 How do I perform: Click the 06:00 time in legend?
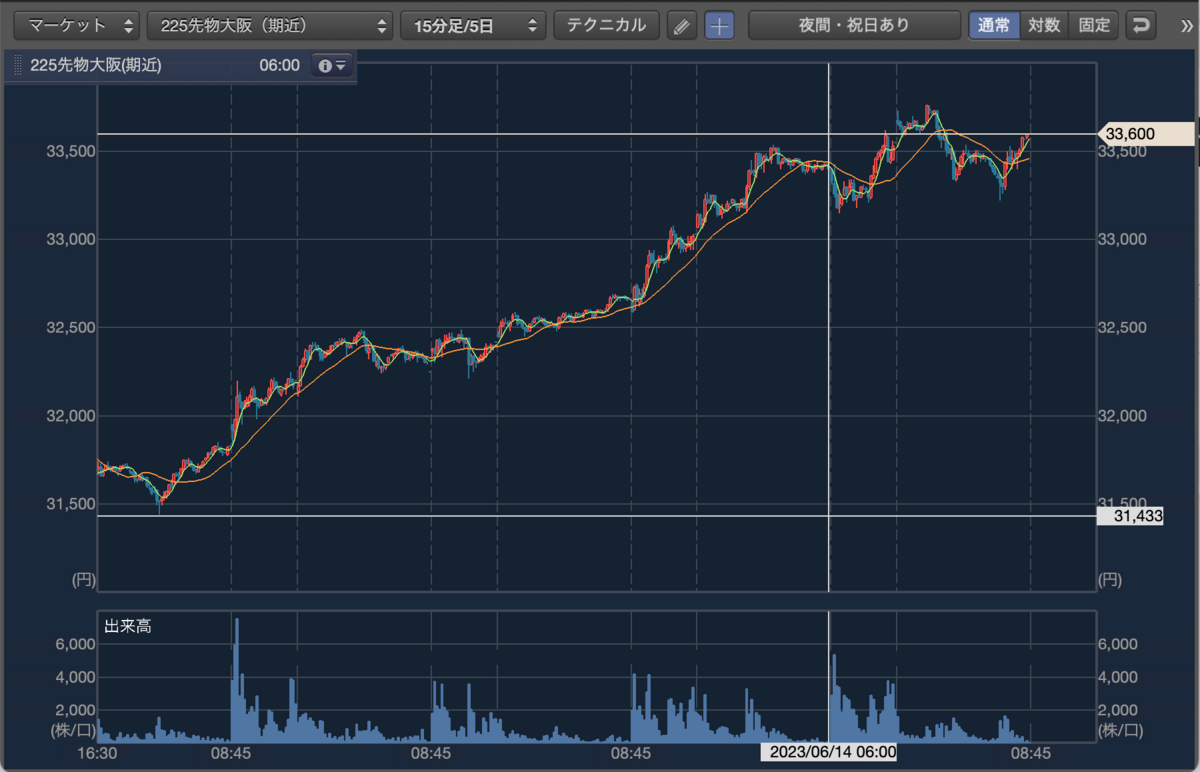pos(279,66)
